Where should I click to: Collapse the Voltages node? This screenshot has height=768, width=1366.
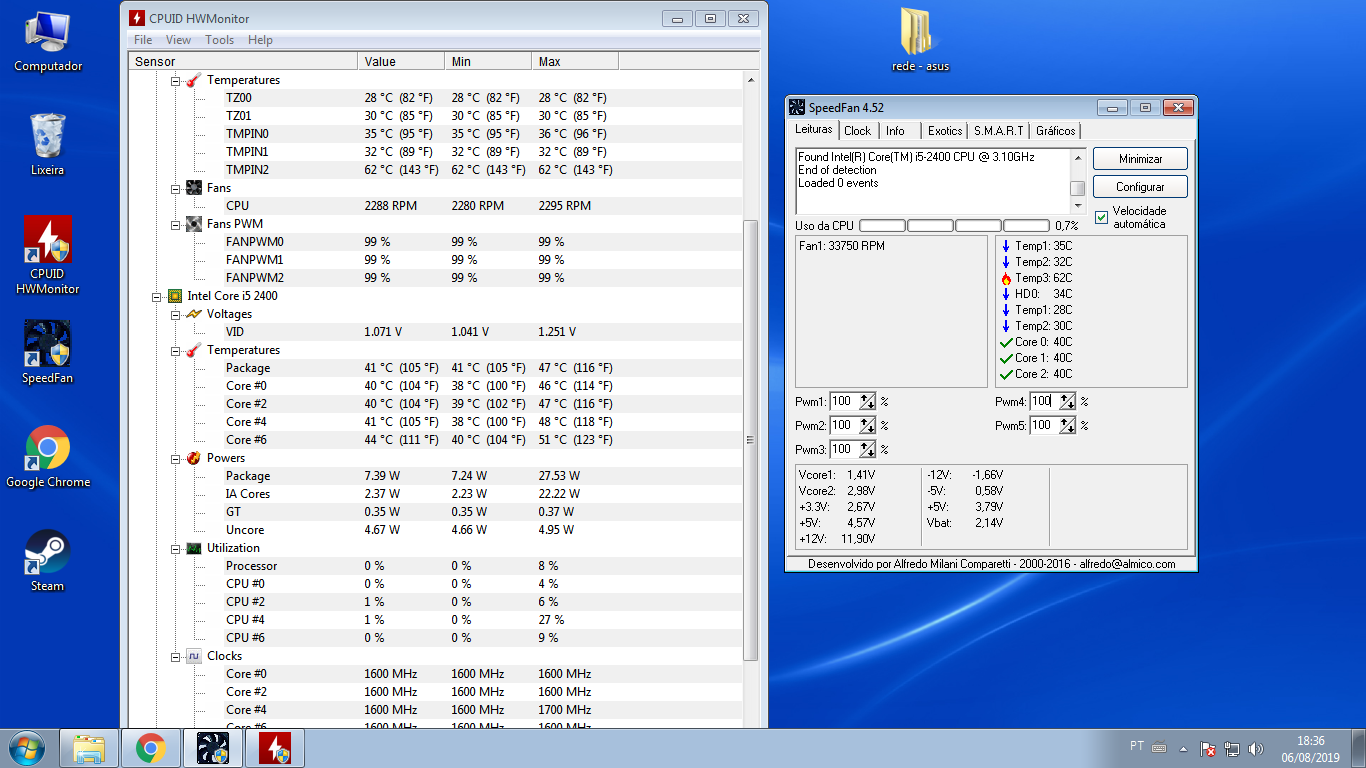176,314
